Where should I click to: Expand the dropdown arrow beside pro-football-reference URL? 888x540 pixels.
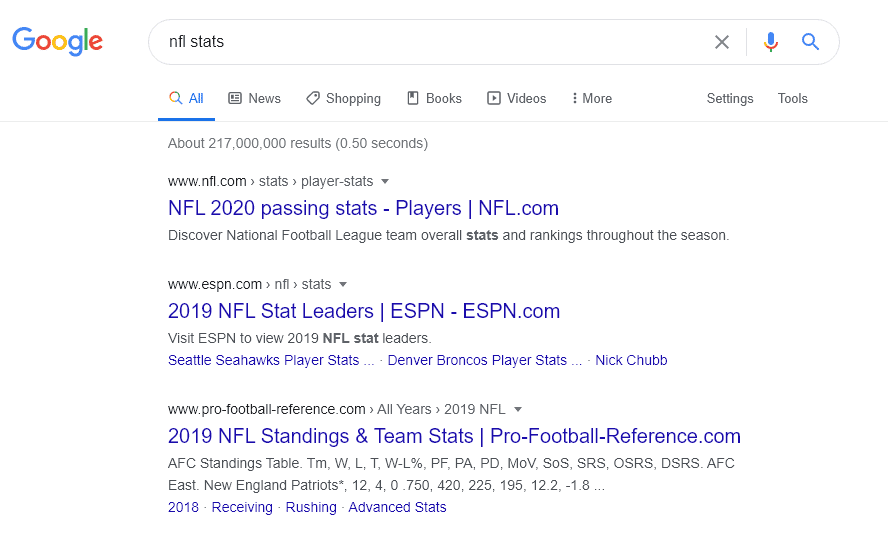coord(518,410)
